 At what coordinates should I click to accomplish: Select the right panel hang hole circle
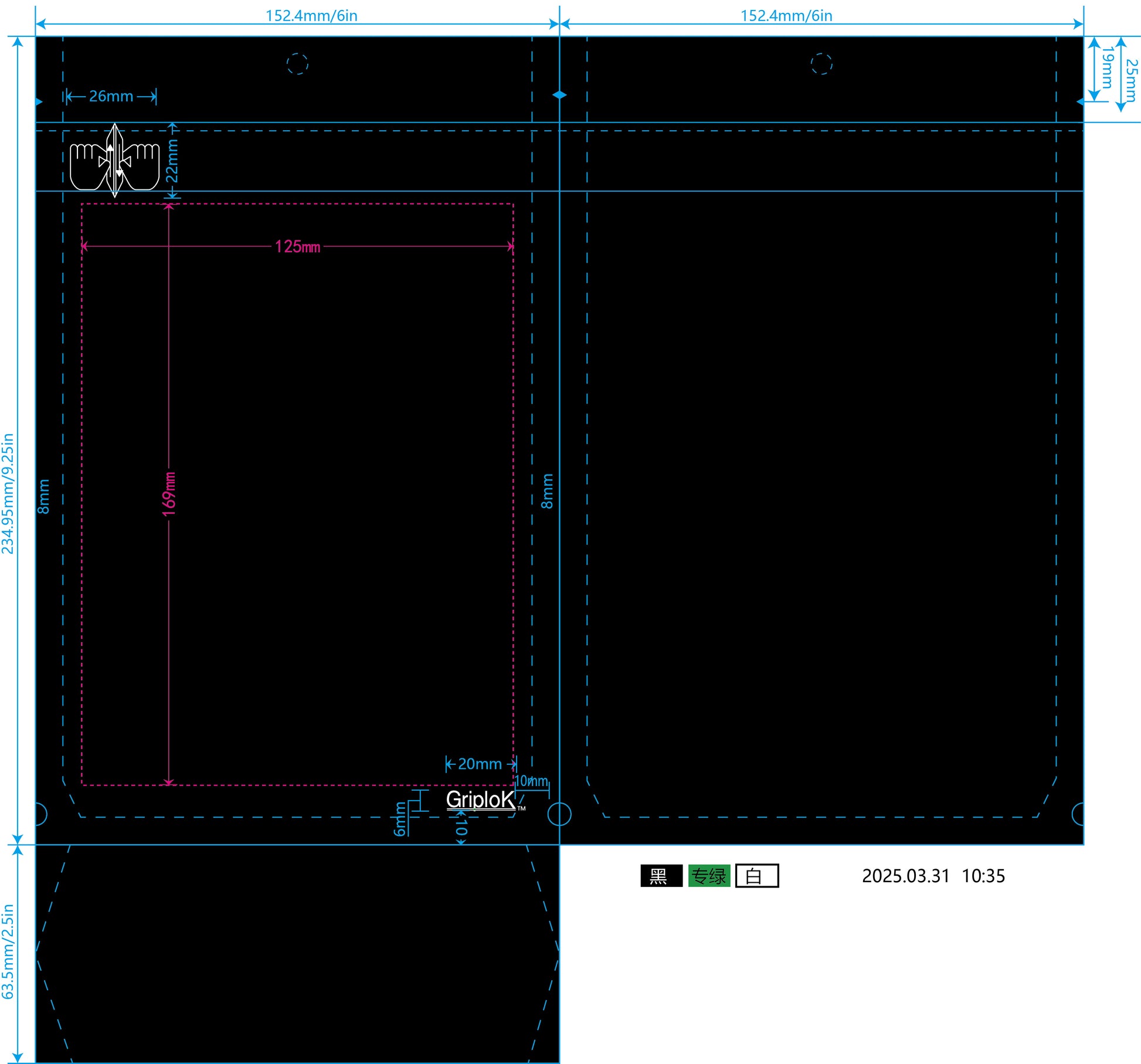point(821,63)
